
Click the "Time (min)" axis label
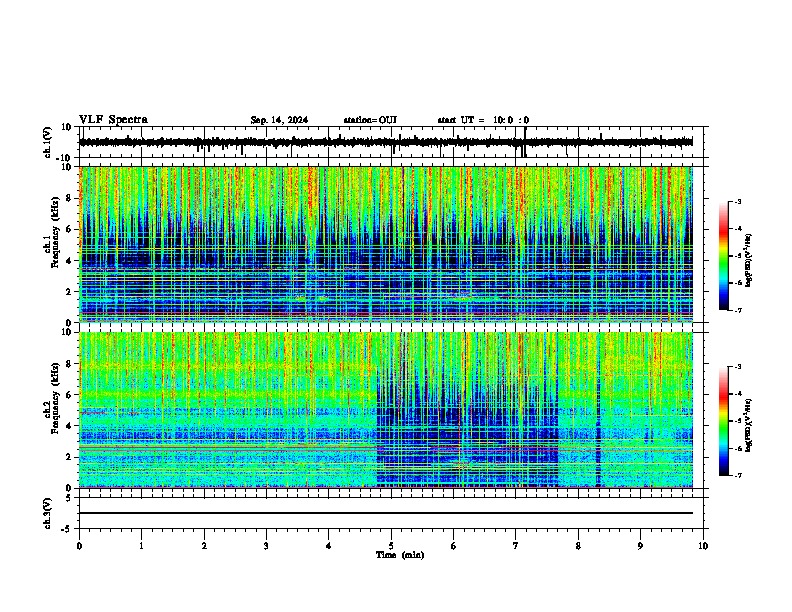400,555
